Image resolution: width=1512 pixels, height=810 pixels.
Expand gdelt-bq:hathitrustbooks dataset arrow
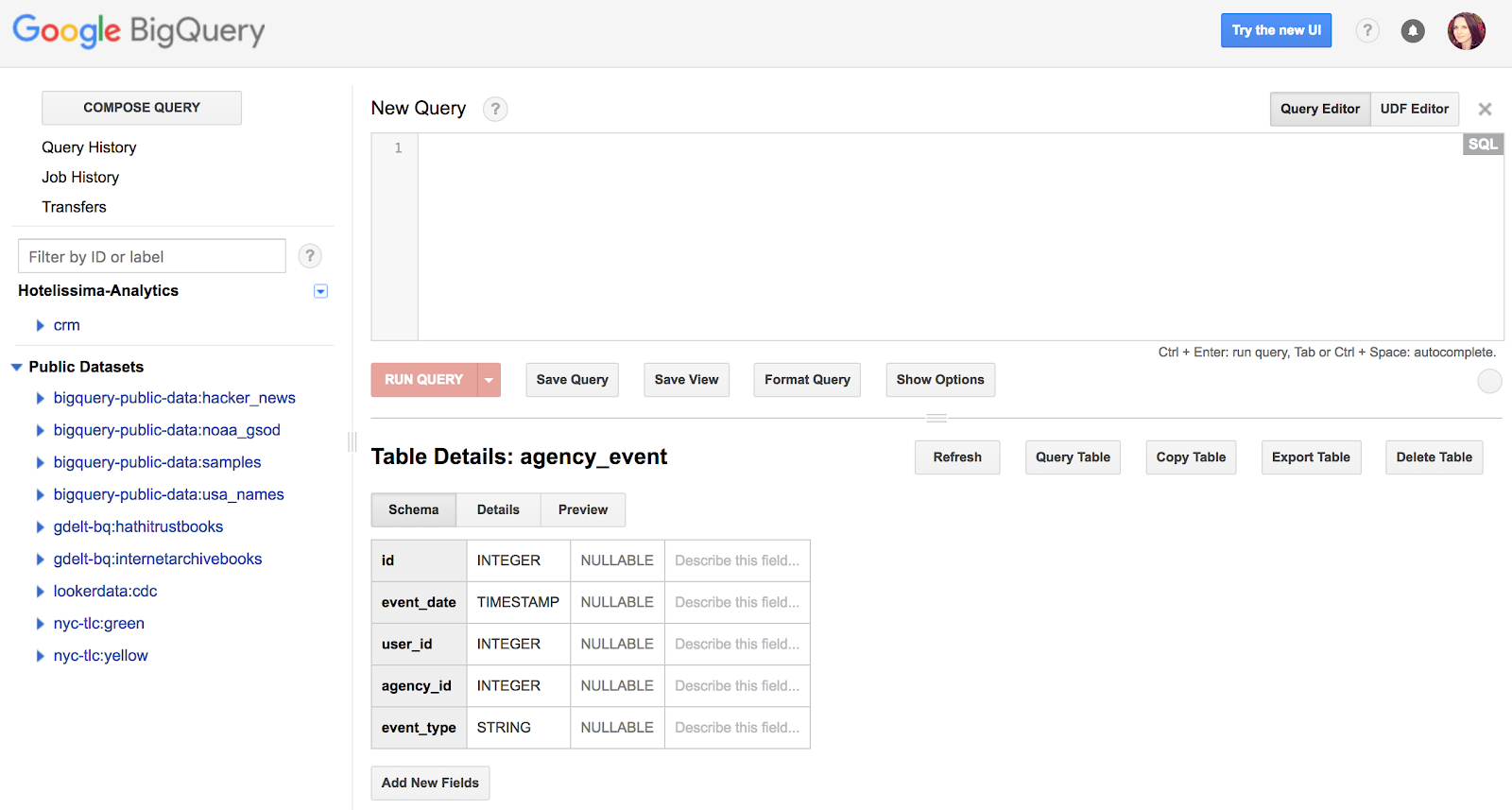tap(40, 526)
